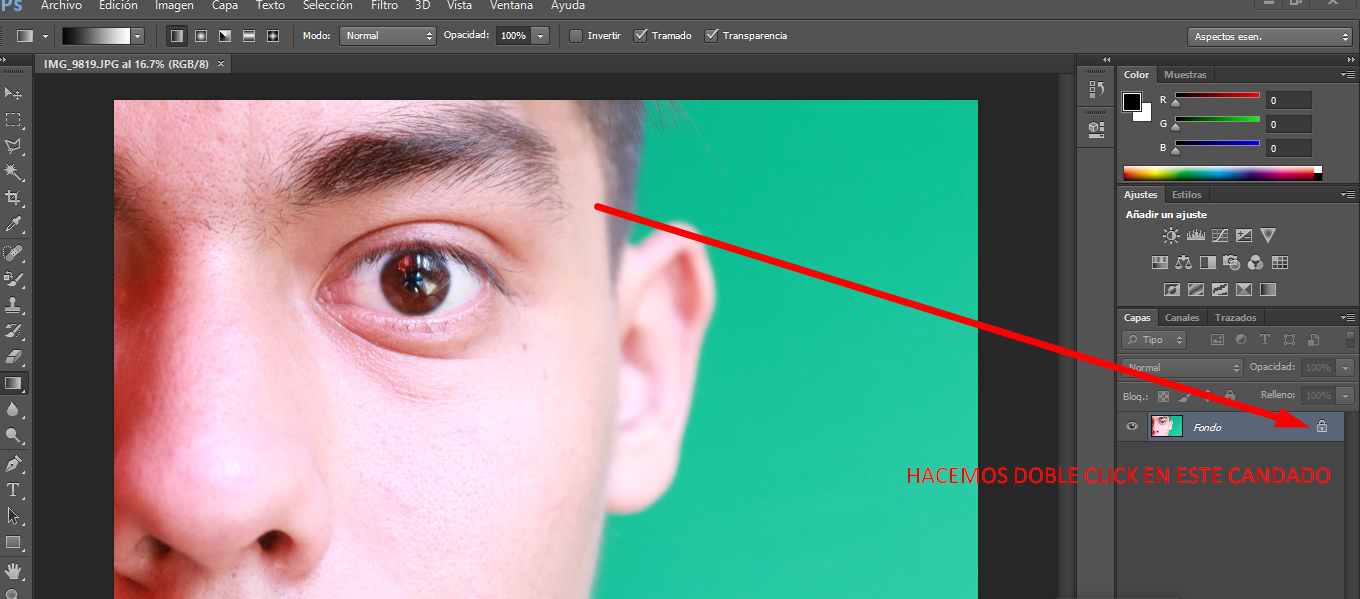Viewport: 1360px width, 599px height.
Task: Open the History panel icon
Action: [x=1095, y=89]
